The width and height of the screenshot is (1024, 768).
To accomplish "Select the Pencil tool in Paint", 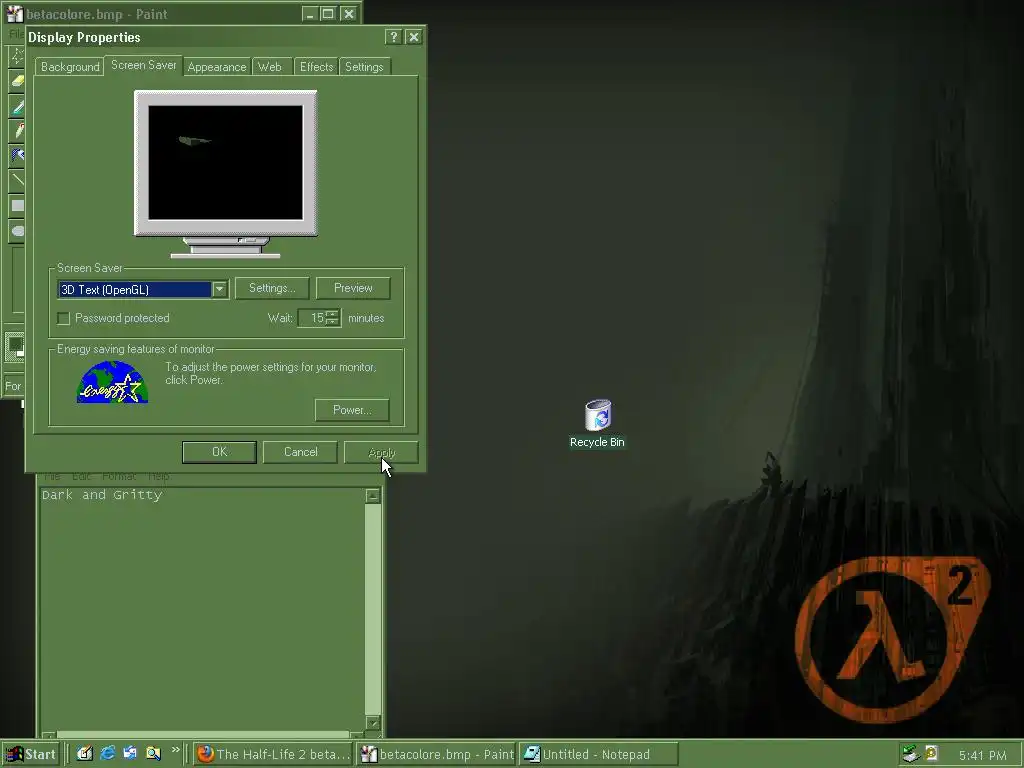I will (17, 130).
